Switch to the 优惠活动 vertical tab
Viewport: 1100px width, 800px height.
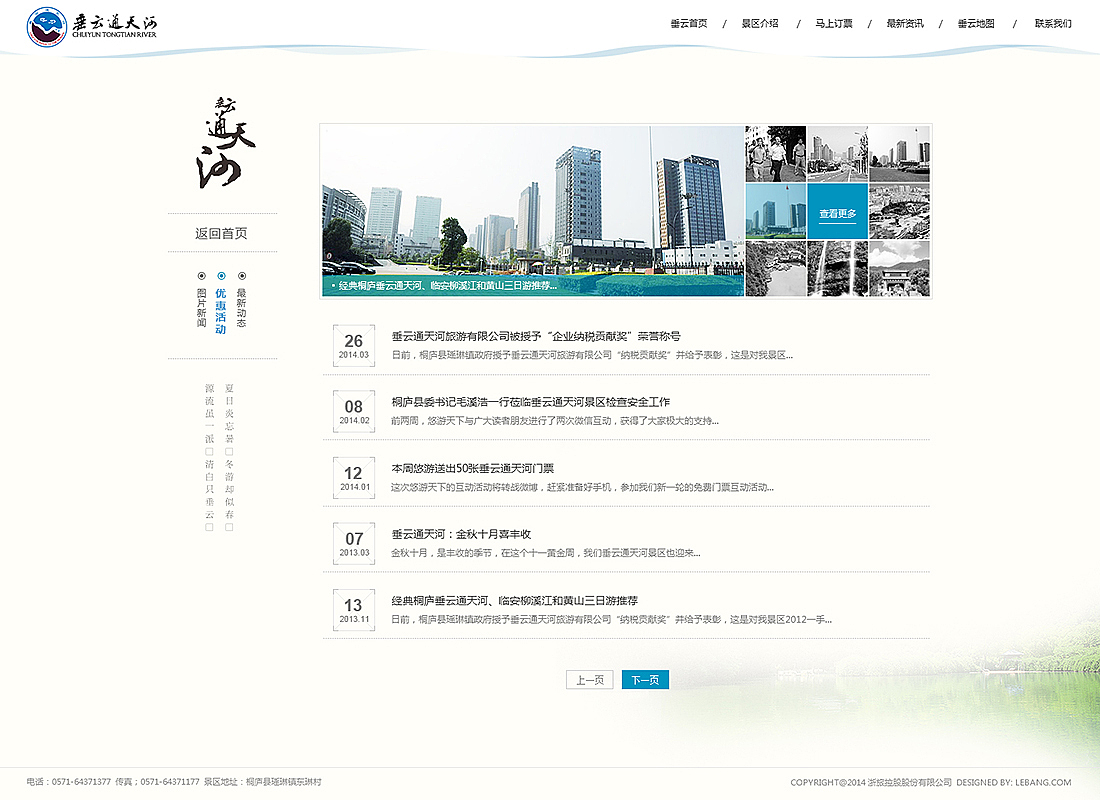[220, 311]
